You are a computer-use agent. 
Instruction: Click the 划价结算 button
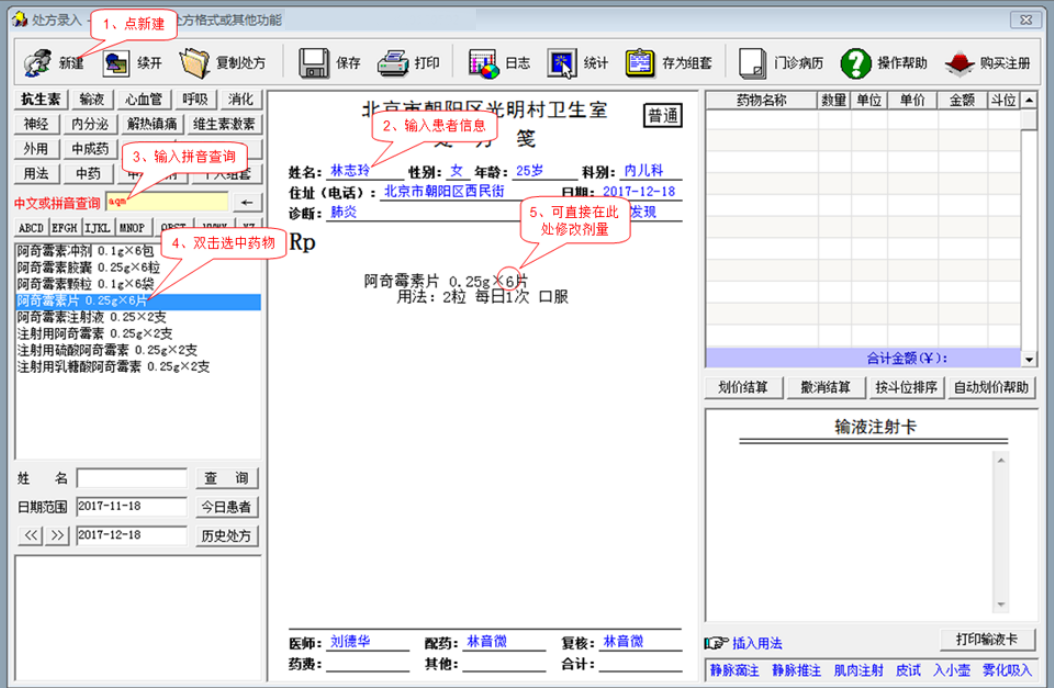click(743, 388)
